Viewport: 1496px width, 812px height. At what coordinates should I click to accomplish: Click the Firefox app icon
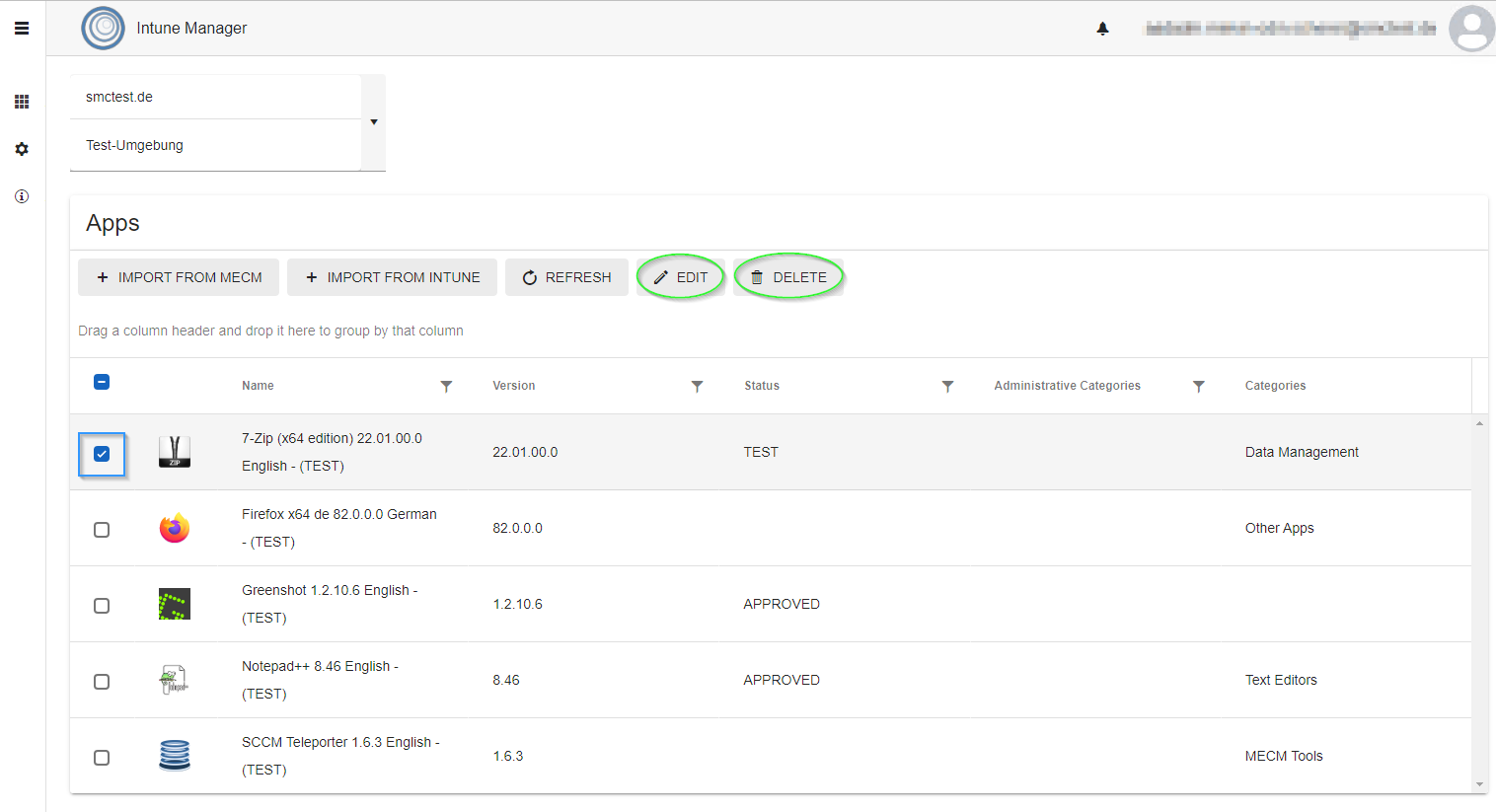pos(175,528)
